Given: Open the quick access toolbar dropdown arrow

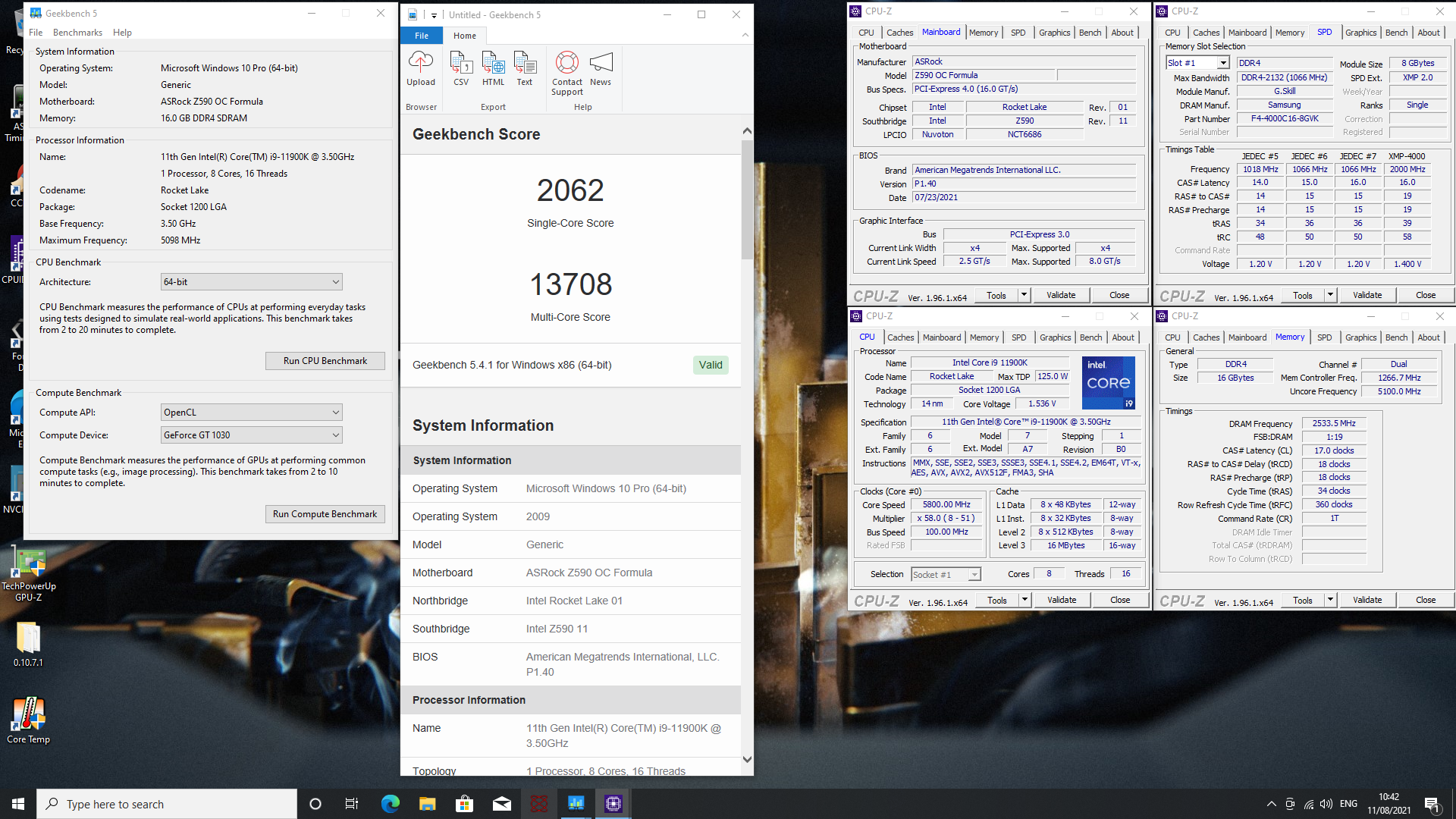Looking at the screenshot, I should tap(434, 15).
